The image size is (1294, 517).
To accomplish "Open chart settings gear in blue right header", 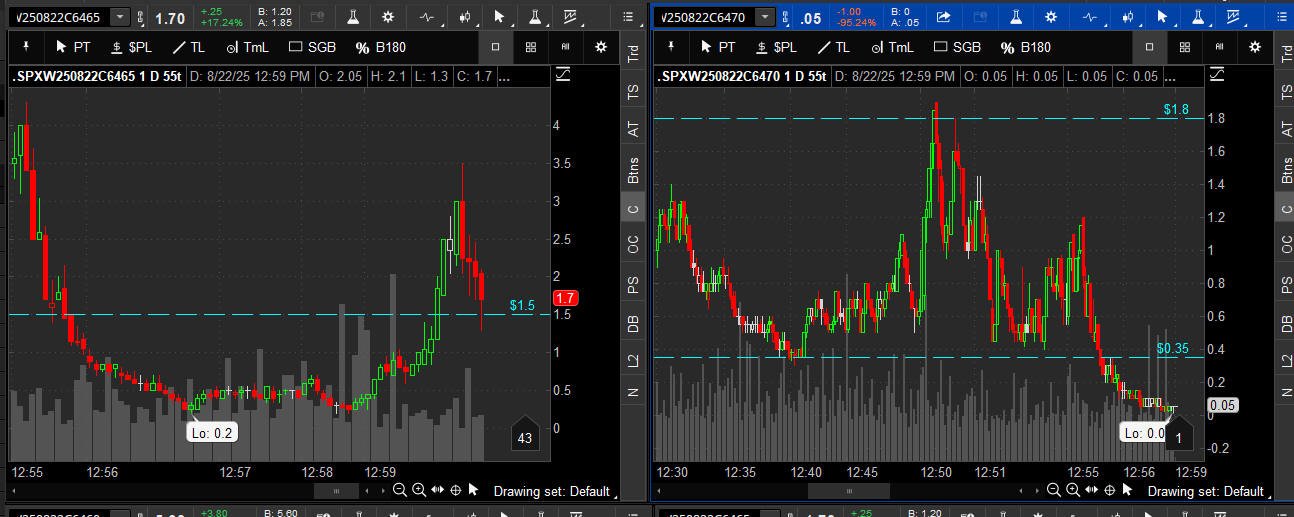I will click(1050, 17).
